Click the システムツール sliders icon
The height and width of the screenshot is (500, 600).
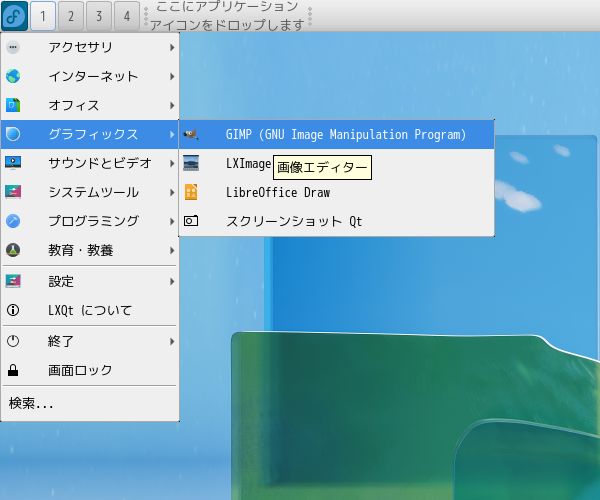pos(13,192)
